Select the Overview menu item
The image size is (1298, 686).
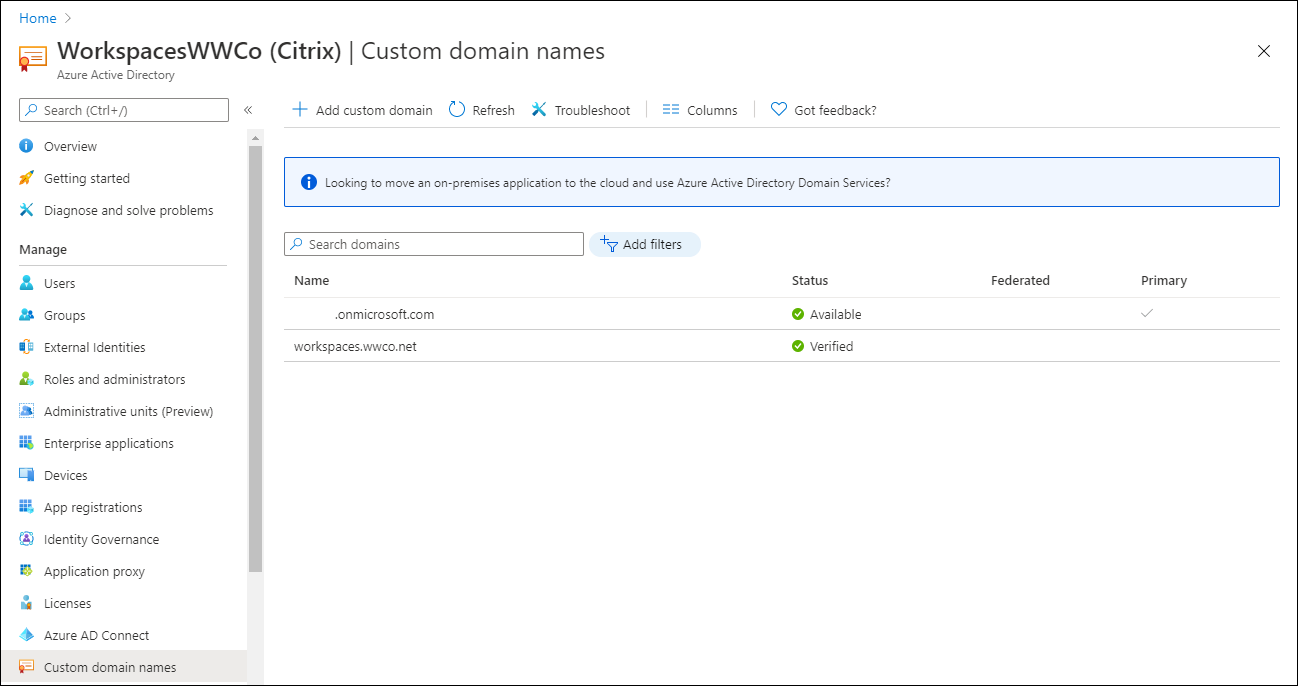(x=70, y=146)
